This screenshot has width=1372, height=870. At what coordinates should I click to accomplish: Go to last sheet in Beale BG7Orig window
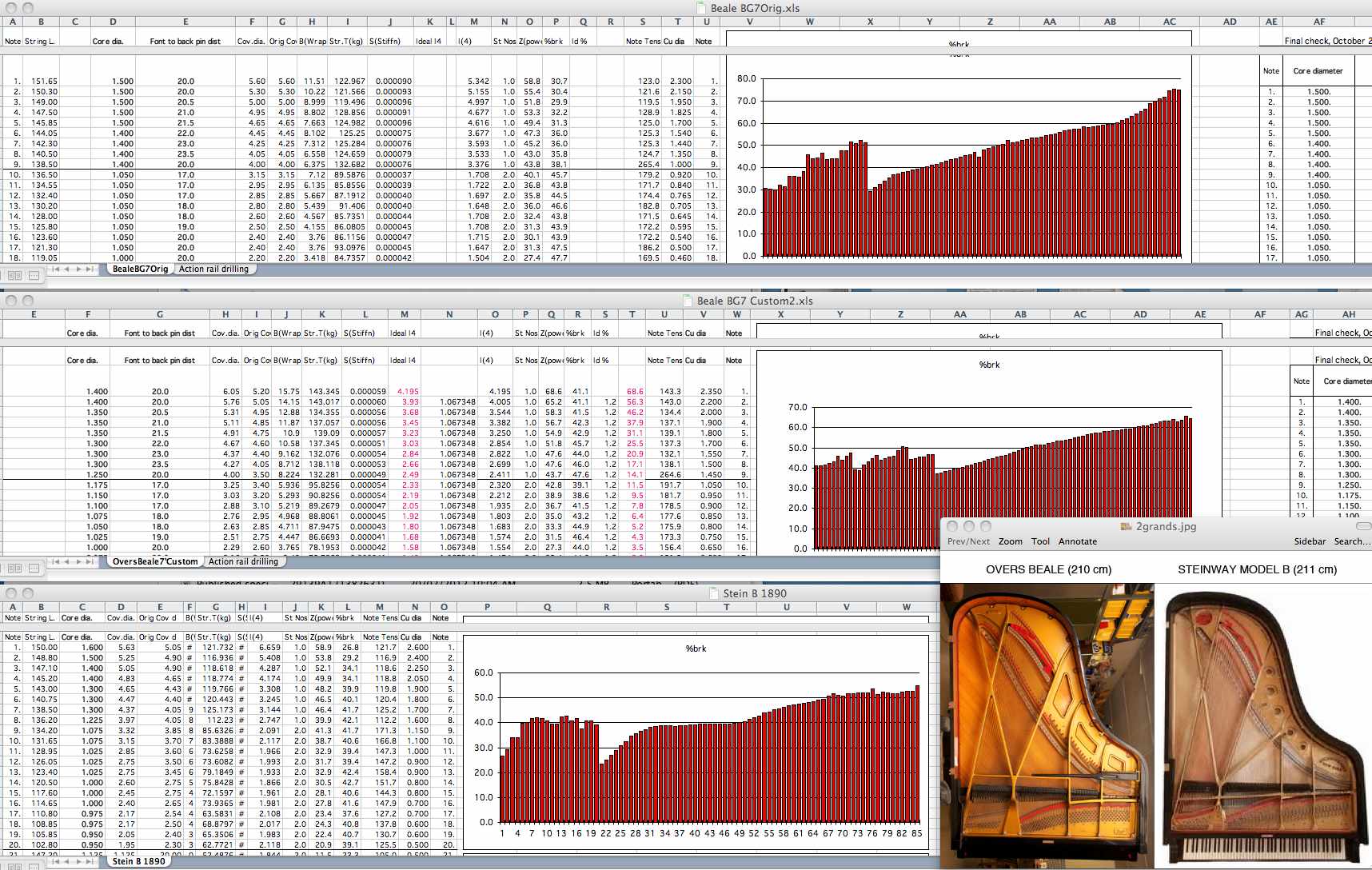coord(90,269)
